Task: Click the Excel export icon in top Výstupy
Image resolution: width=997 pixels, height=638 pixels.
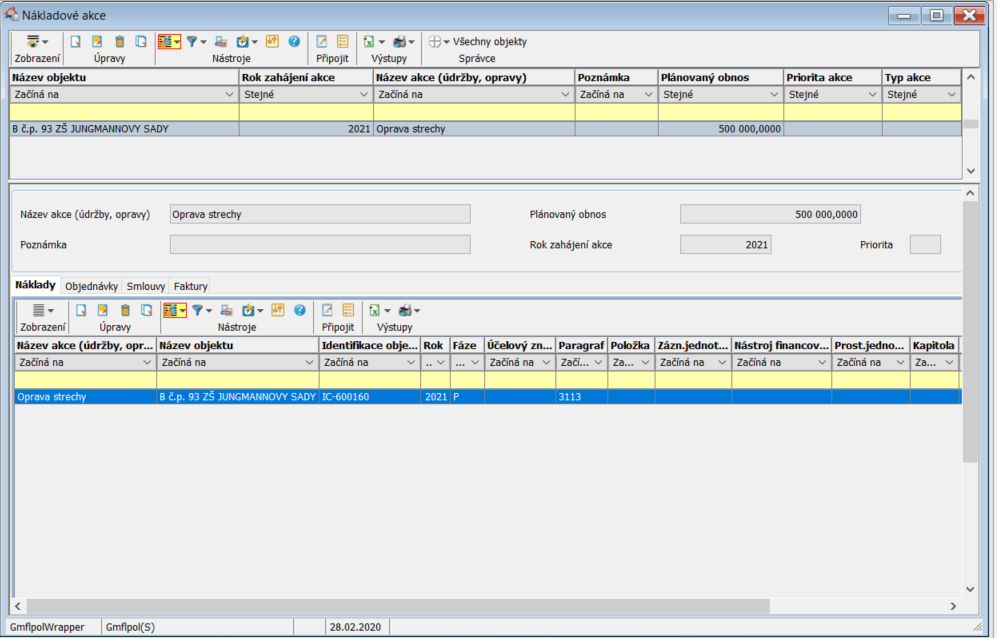Action: [369, 42]
